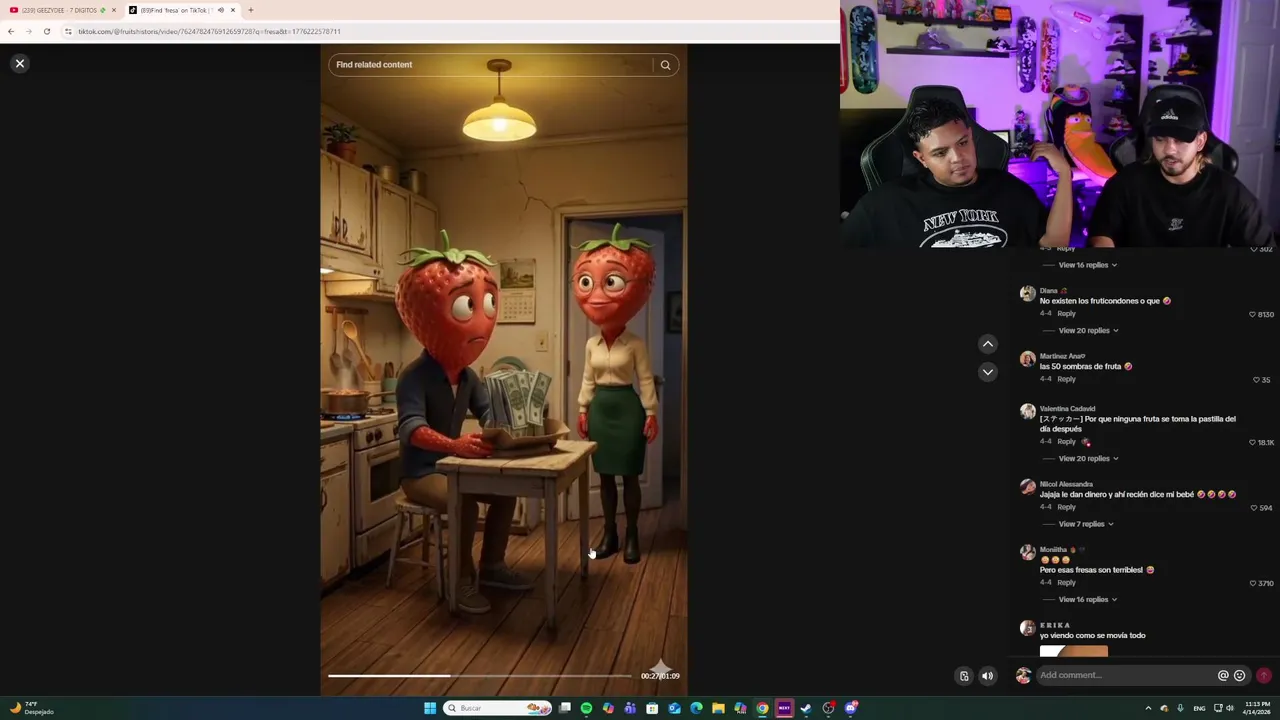Reply to Nicol Alessandra's comment
The image size is (1280, 720).
click(1067, 507)
